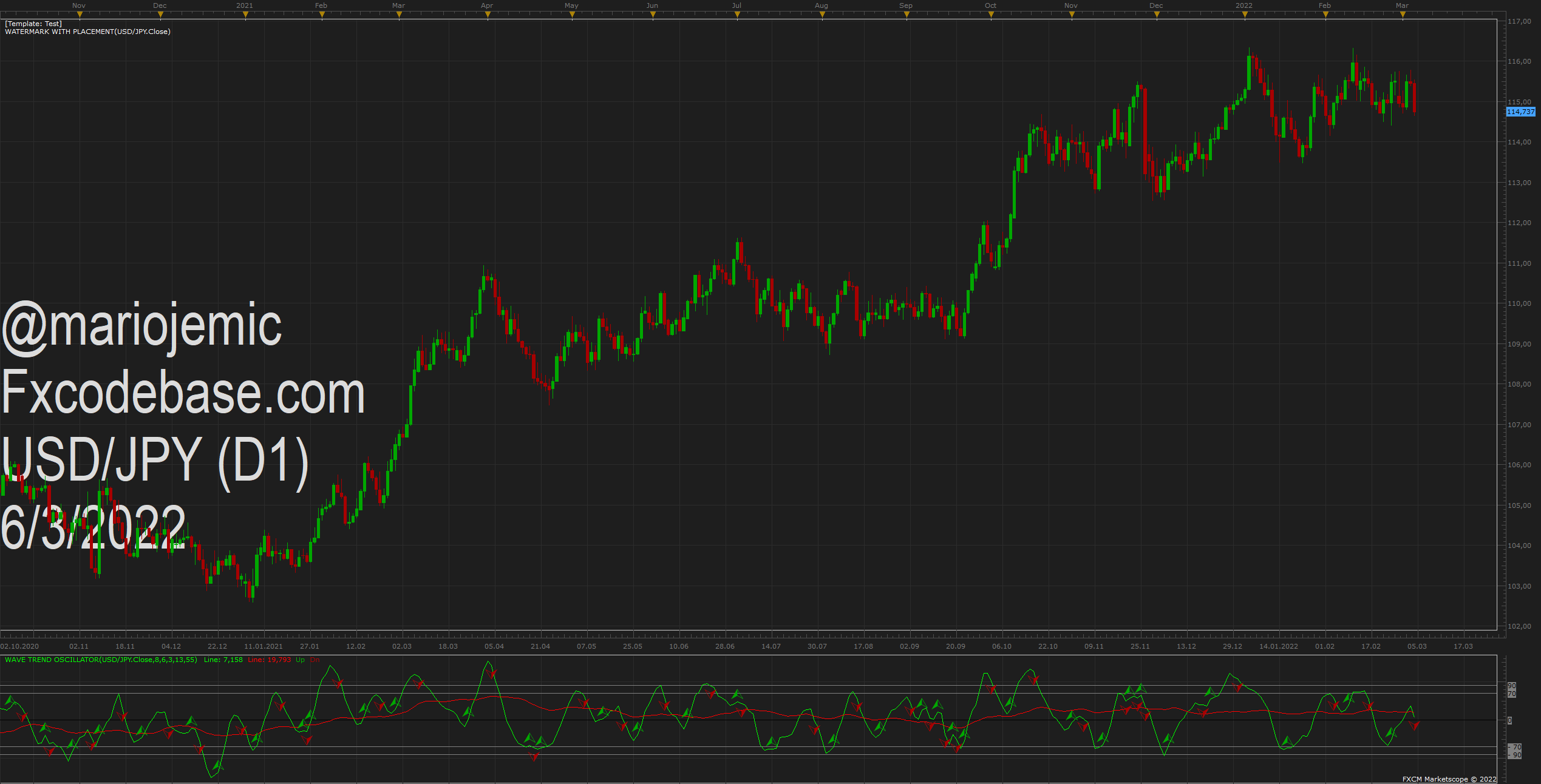1541x784 pixels.
Task: Click the 116,00 price axis label
Action: tap(1519, 61)
